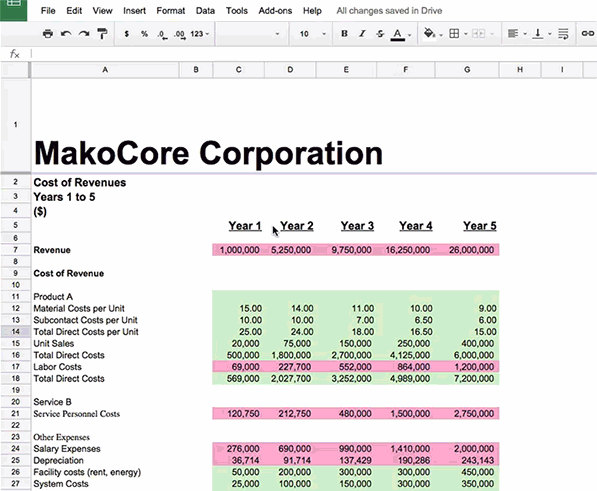
Task: Click Revenue value 26,000,000
Action: [471, 250]
